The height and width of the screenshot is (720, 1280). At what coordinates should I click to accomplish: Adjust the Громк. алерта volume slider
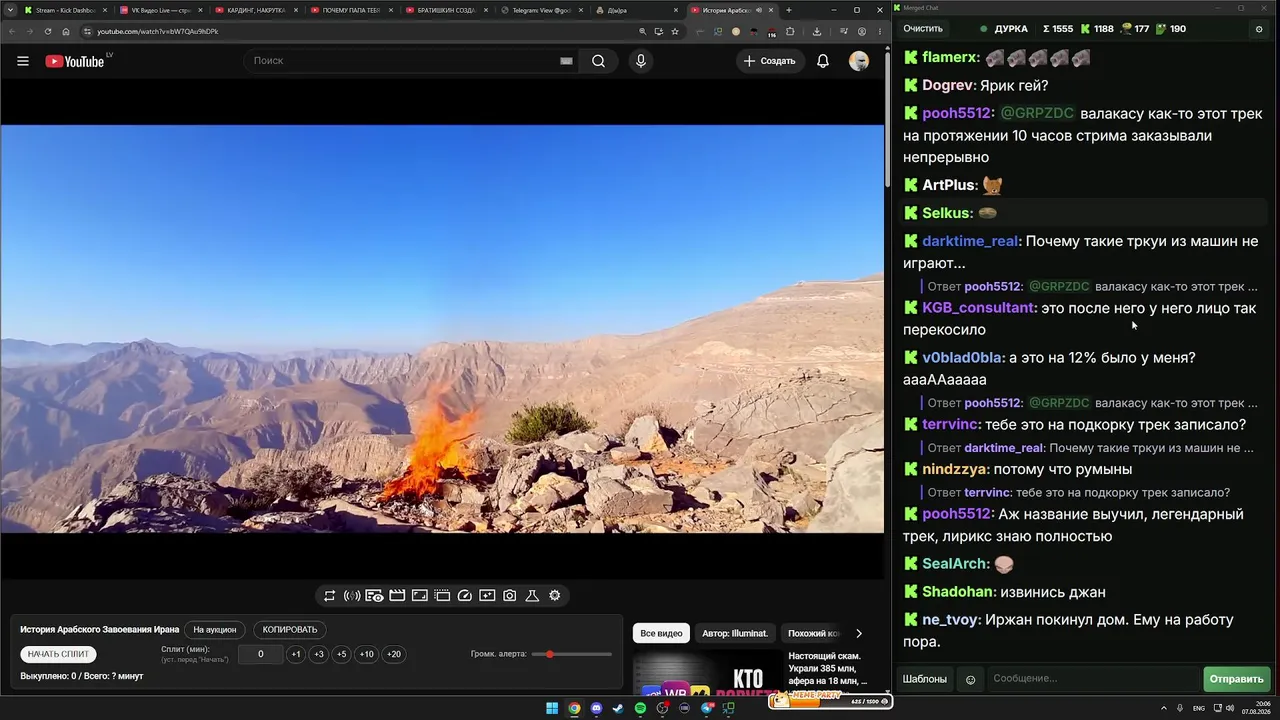(572, 654)
